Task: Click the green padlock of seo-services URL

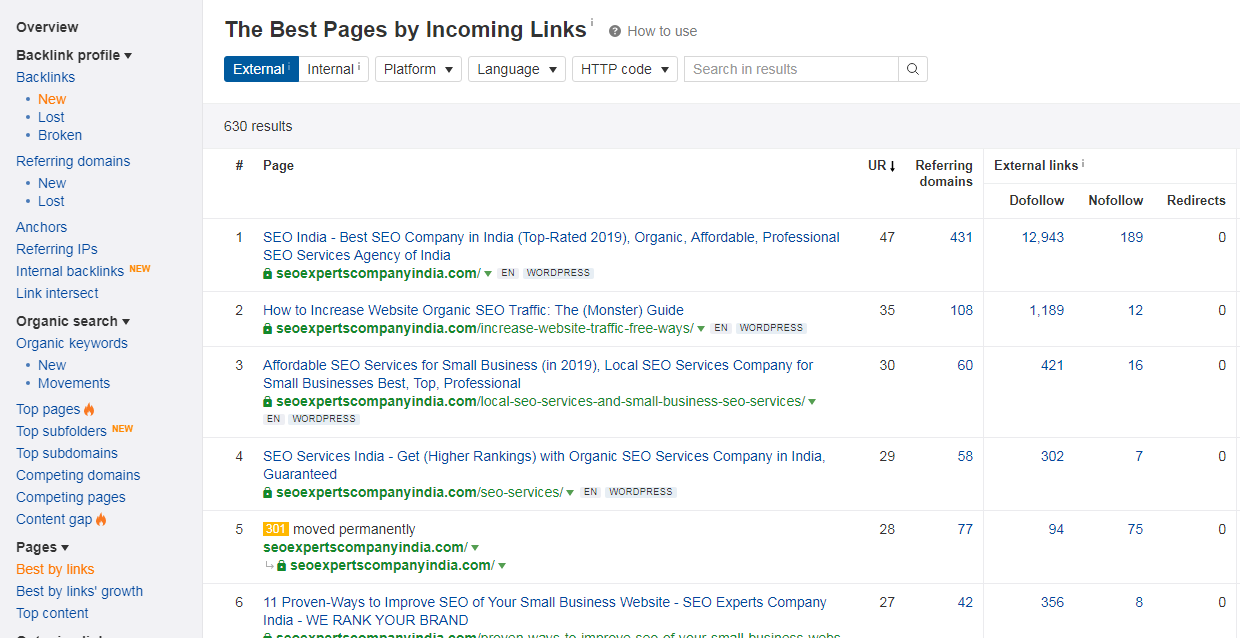Action: click(x=268, y=493)
